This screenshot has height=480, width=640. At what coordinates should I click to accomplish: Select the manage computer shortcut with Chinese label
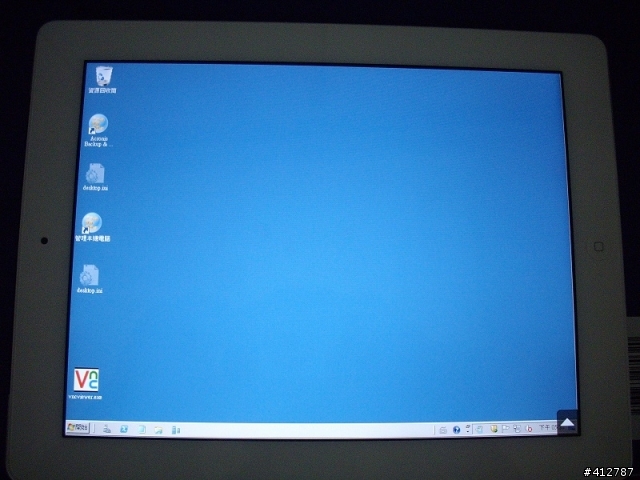click(x=92, y=227)
